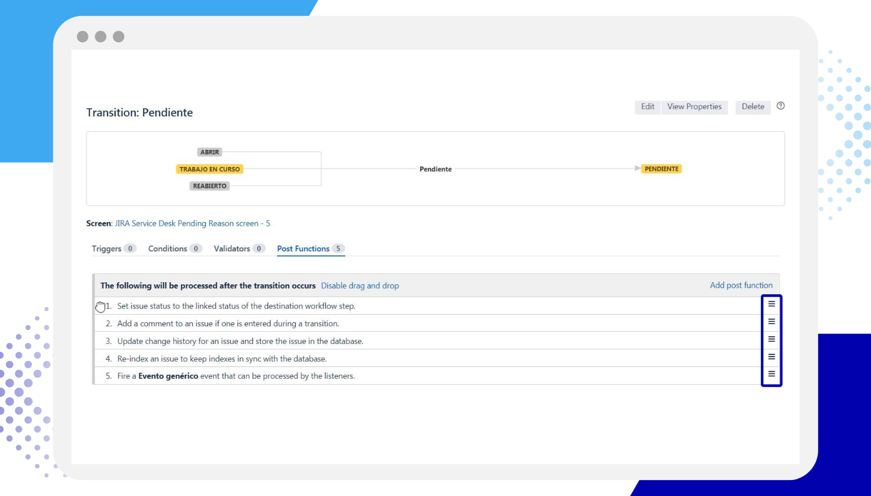Click the drag handle for Add a comment row
This screenshot has width=871, height=496.
pos(772,322)
